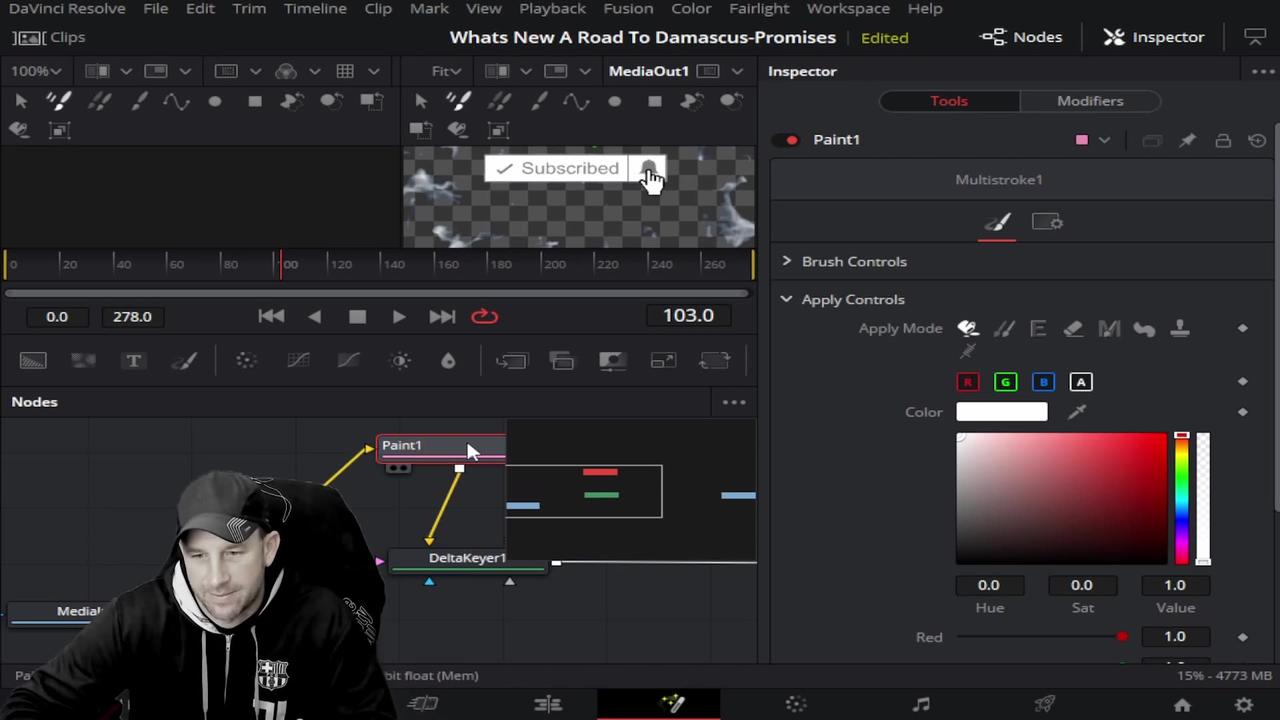Select the Background node tool
This screenshot has height=720, width=1280.
pyautogui.click(x=33, y=361)
